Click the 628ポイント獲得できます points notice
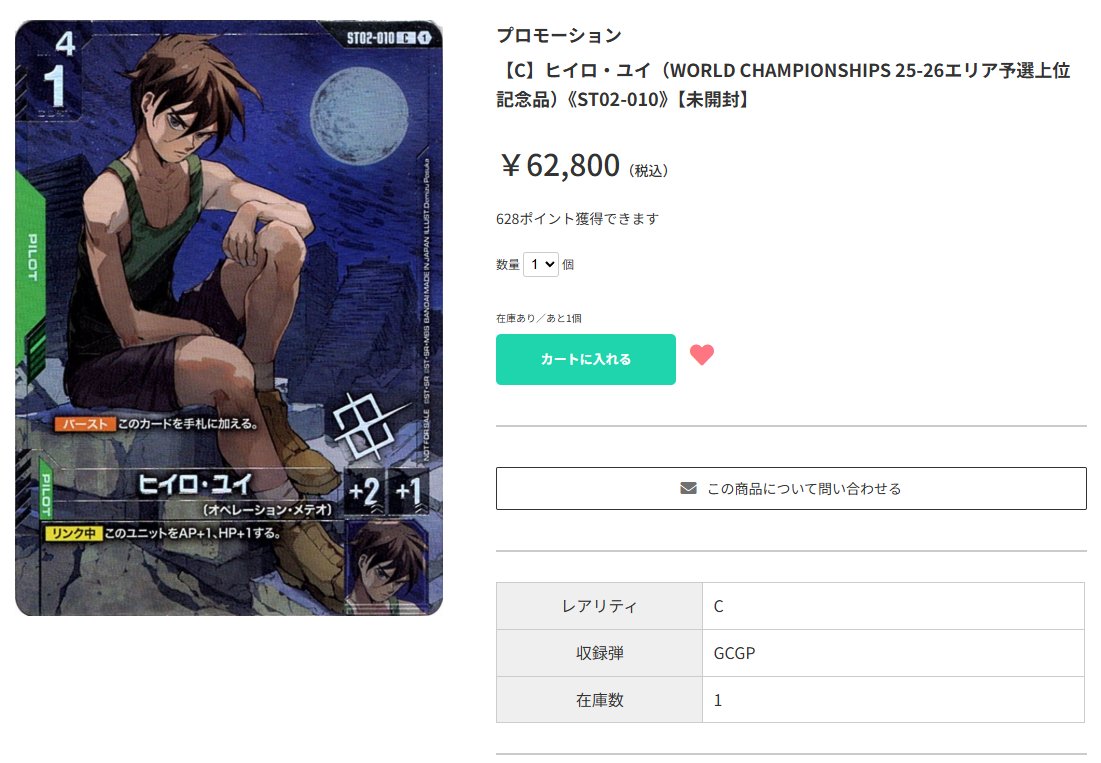This screenshot has width=1101, height=763. 578,219
